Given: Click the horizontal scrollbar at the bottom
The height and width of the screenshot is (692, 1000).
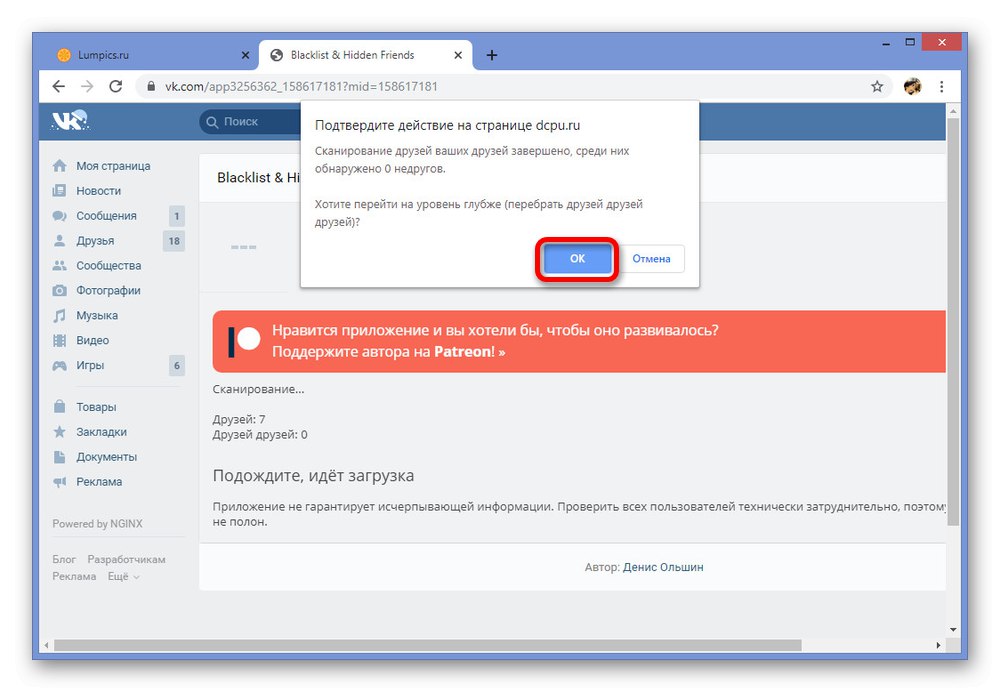Looking at the screenshot, I should pyautogui.click(x=427, y=645).
